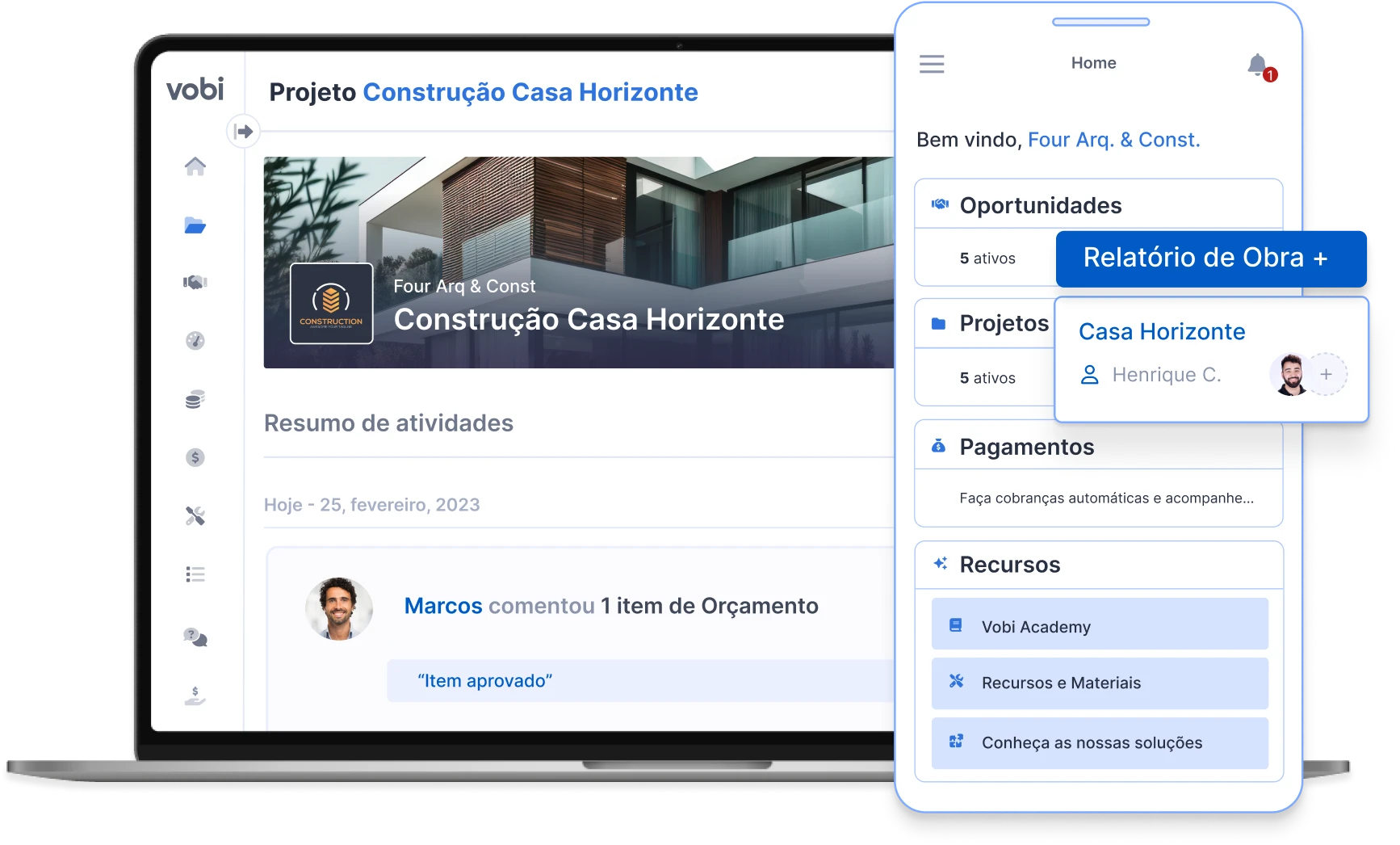Open the dashboard gauge icon in the sidebar
The image size is (1400, 845).
tap(195, 341)
